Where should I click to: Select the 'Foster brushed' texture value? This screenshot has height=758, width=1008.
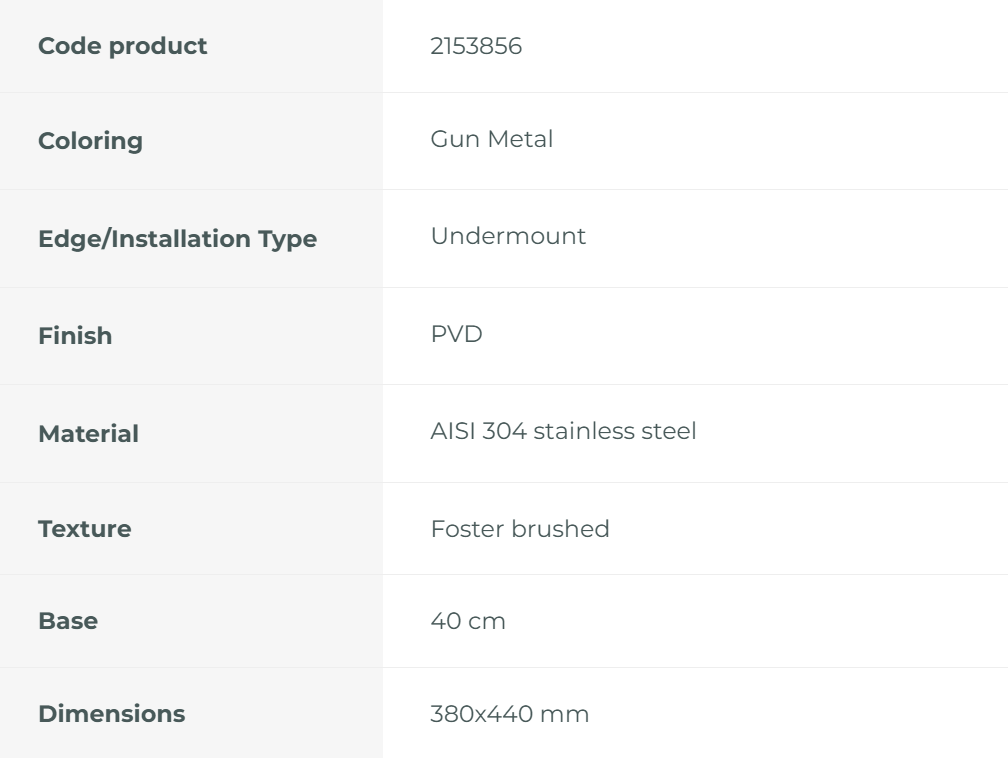[x=519, y=529]
